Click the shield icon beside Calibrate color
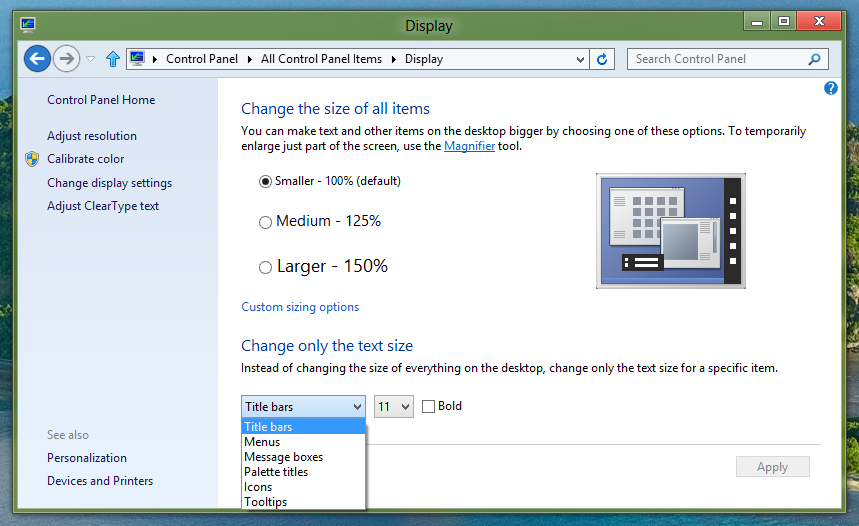Viewport: 859px width, 526px height. 32,159
